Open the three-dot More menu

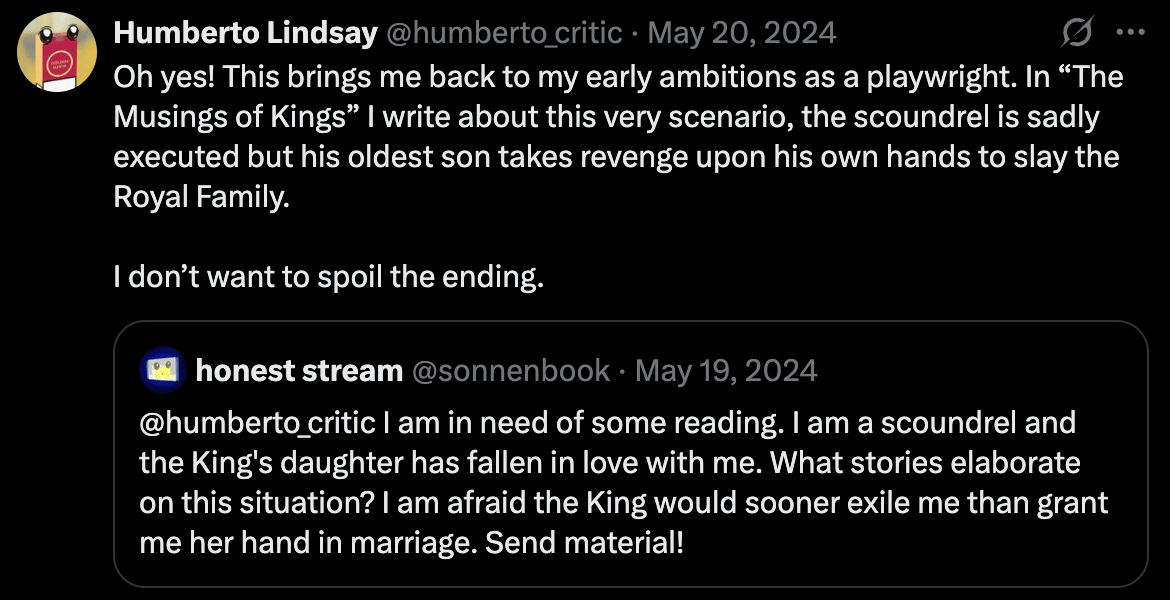click(x=1130, y=32)
